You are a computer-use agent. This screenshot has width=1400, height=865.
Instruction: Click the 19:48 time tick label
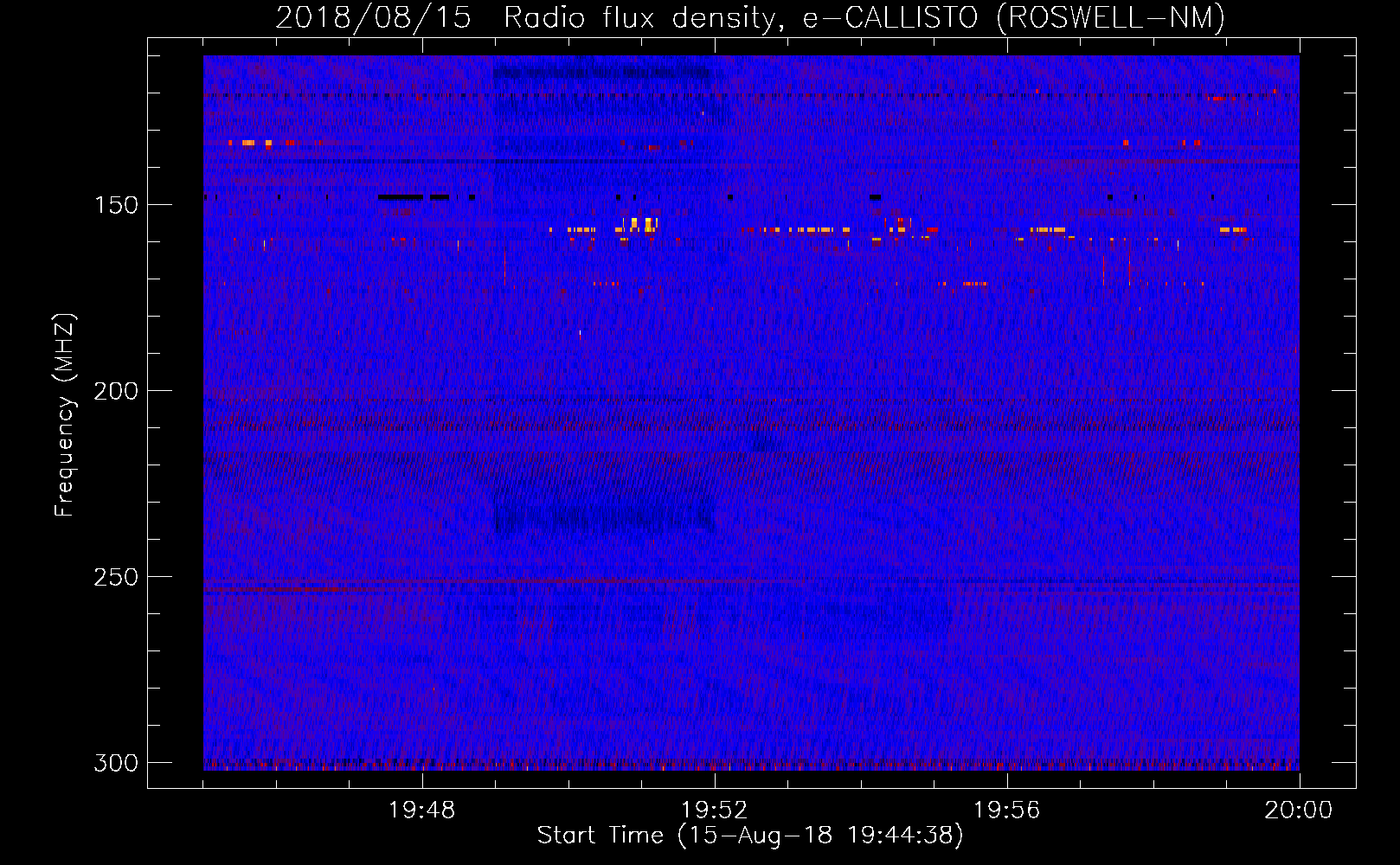coord(422,811)
